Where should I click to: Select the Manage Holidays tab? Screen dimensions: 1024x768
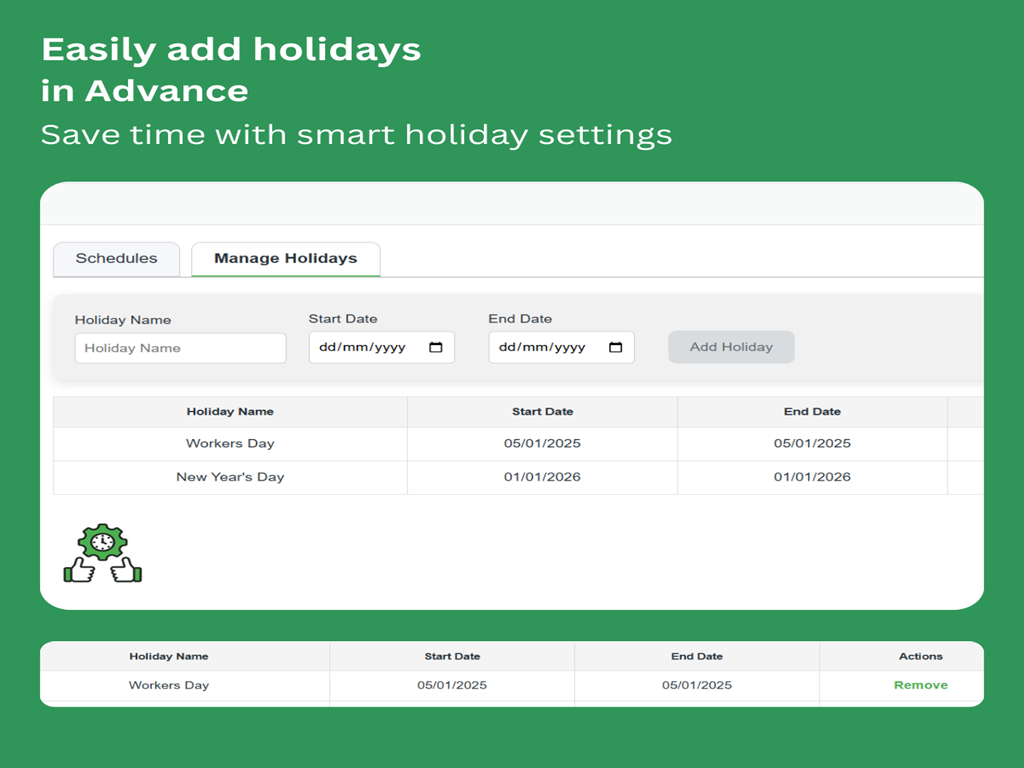[x=285, y=258]
